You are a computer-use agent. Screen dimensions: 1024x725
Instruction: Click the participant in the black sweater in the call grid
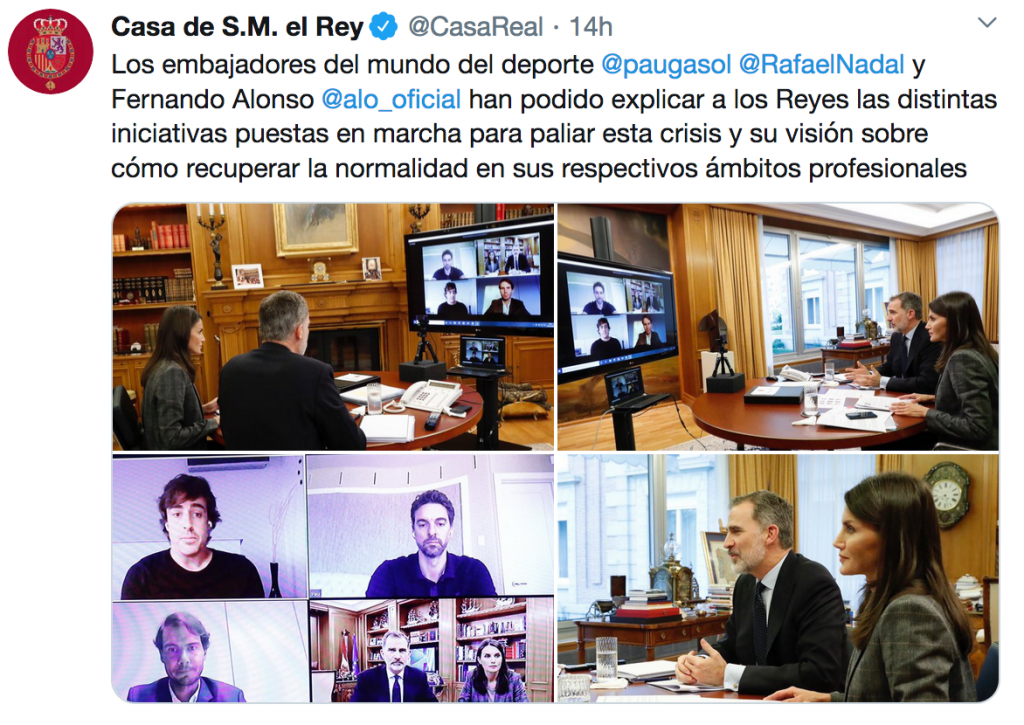pos(208,527)
